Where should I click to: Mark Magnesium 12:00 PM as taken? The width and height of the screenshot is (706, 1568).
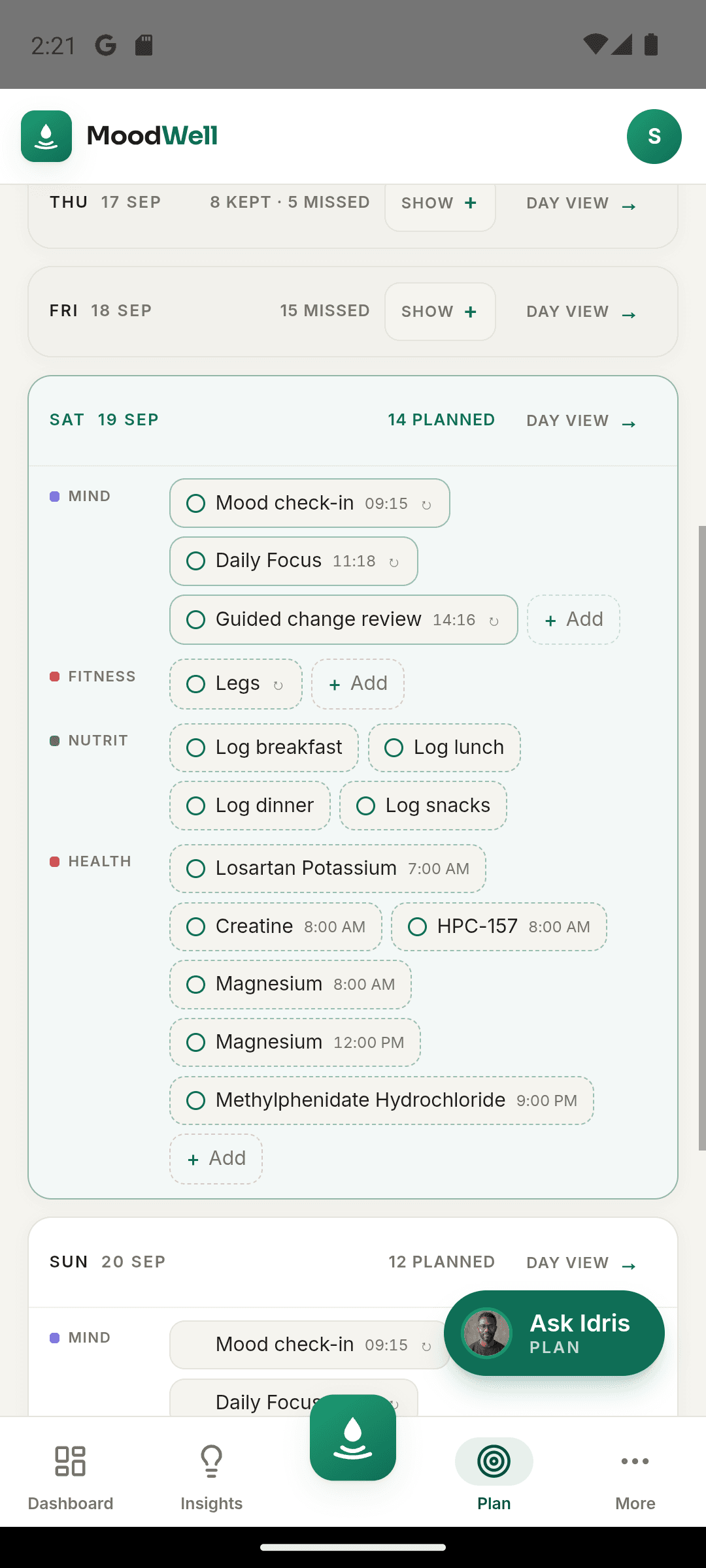click(x=195, y=1042)
